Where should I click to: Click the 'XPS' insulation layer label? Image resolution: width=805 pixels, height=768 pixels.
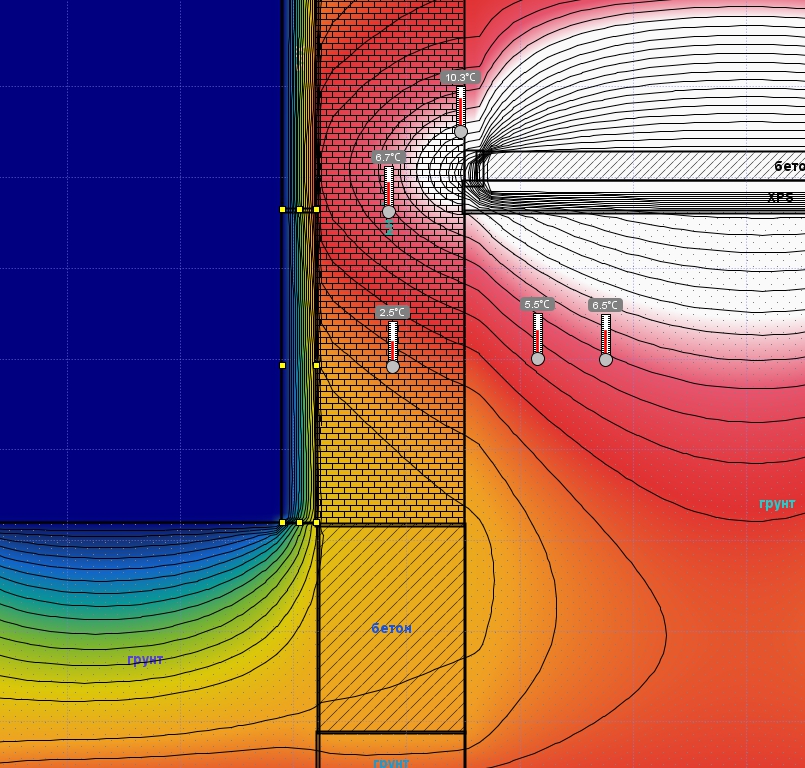(780, 198)
